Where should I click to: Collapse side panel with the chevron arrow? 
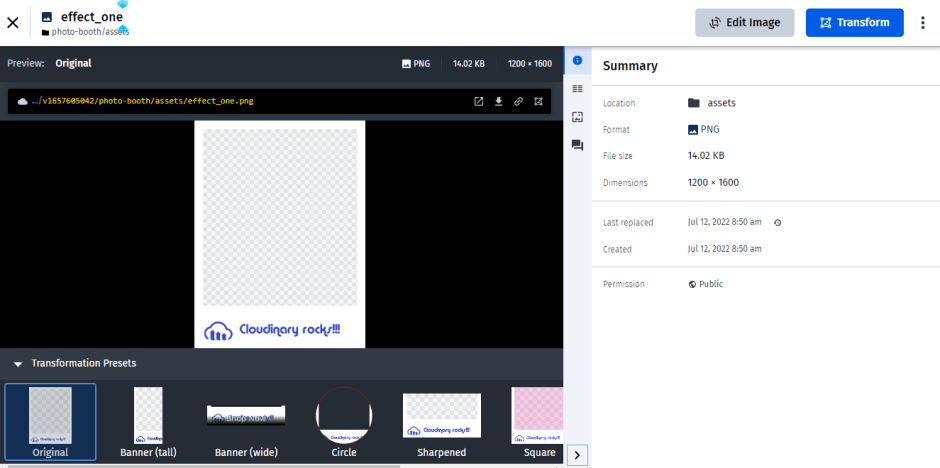[x=577, y=455]
